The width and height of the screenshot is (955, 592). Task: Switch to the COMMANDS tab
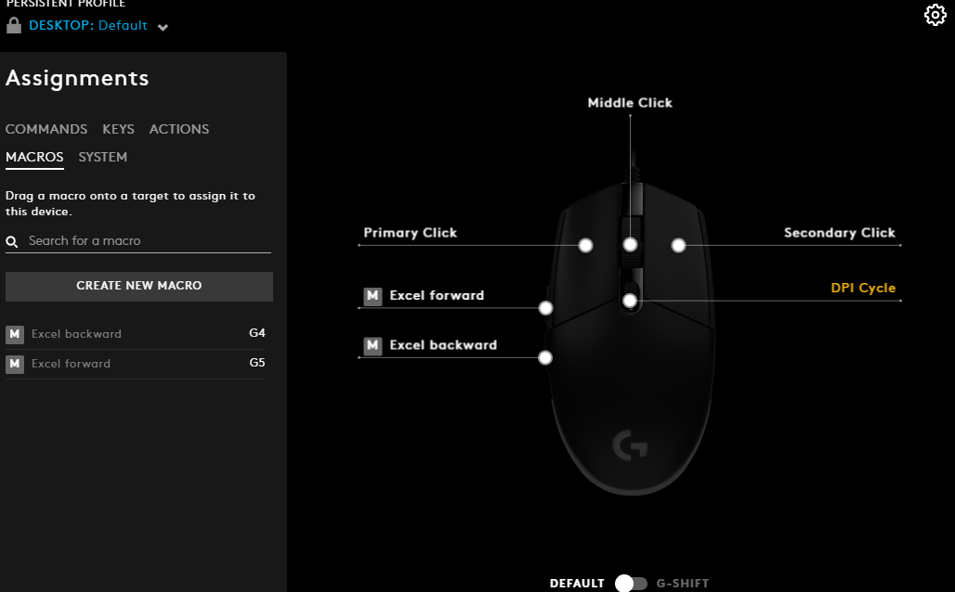click(x=46, y=129)
